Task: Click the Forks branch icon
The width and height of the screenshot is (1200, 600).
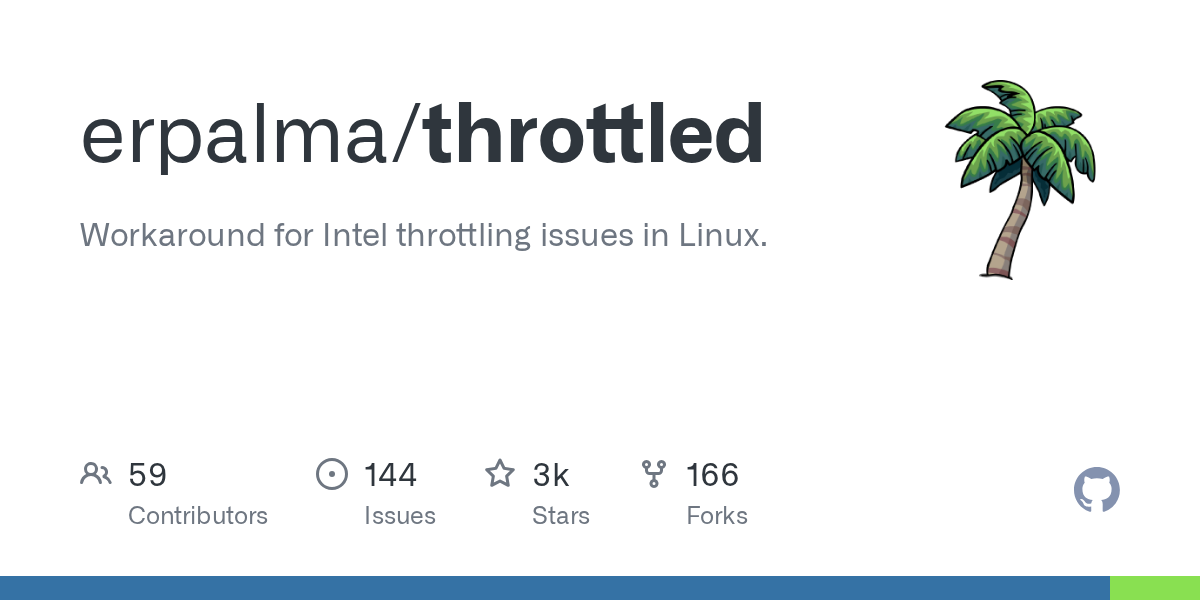Action: click(x=654, y=474)
